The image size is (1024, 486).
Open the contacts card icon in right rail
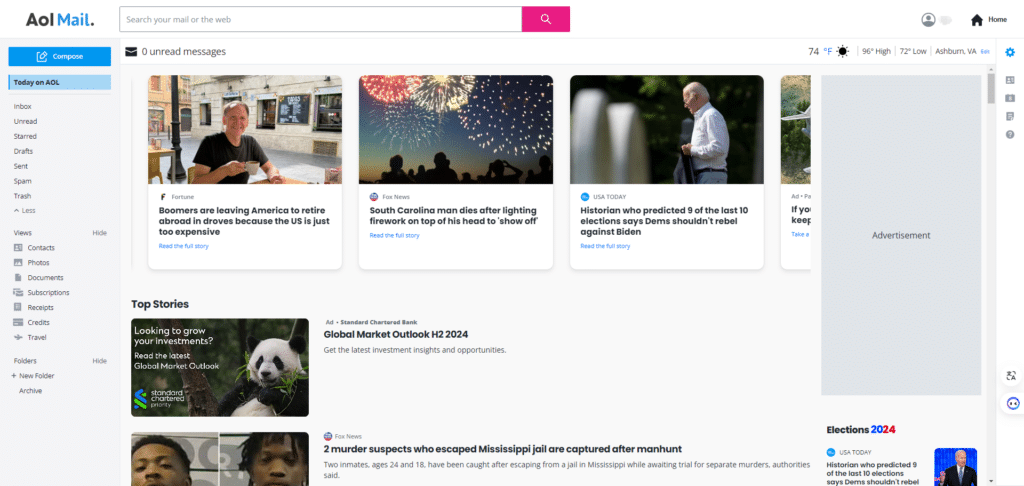coord(1010,80)
